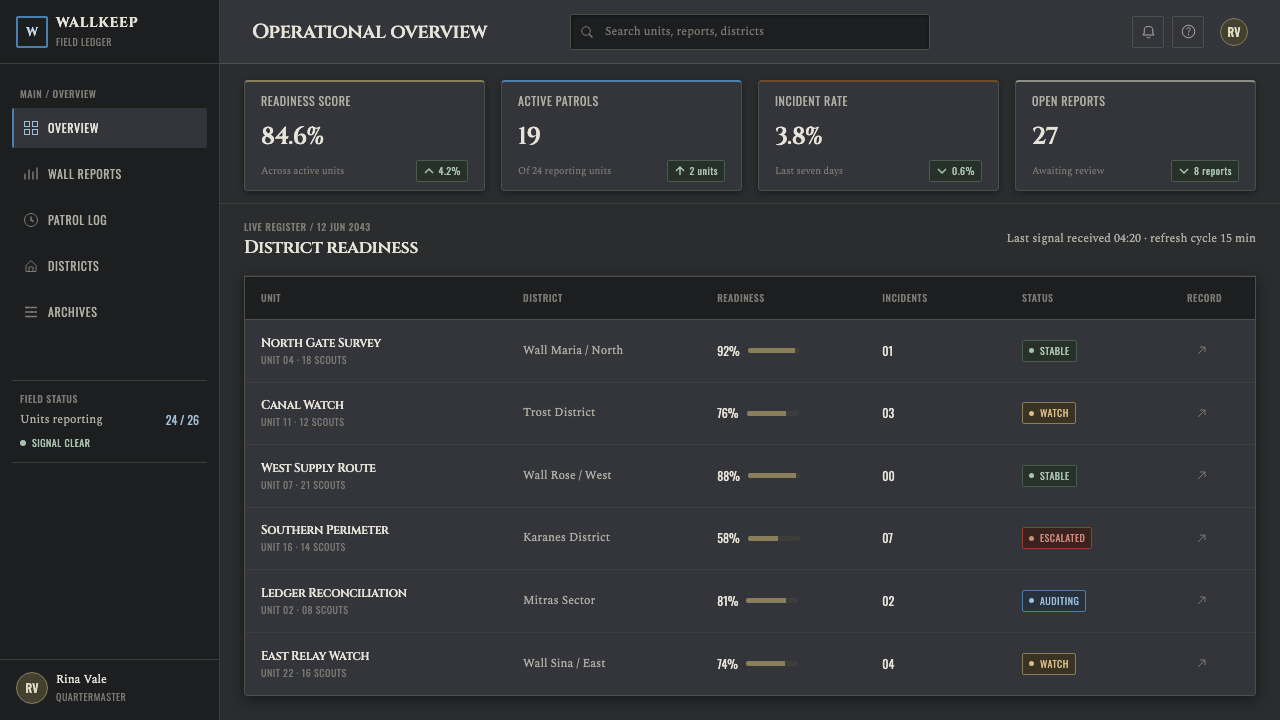Image resolution: width=1280 pixels, height=720 pixels.
Task: Select the North Gate Survey unit name
Action: [x=321, y=343]
